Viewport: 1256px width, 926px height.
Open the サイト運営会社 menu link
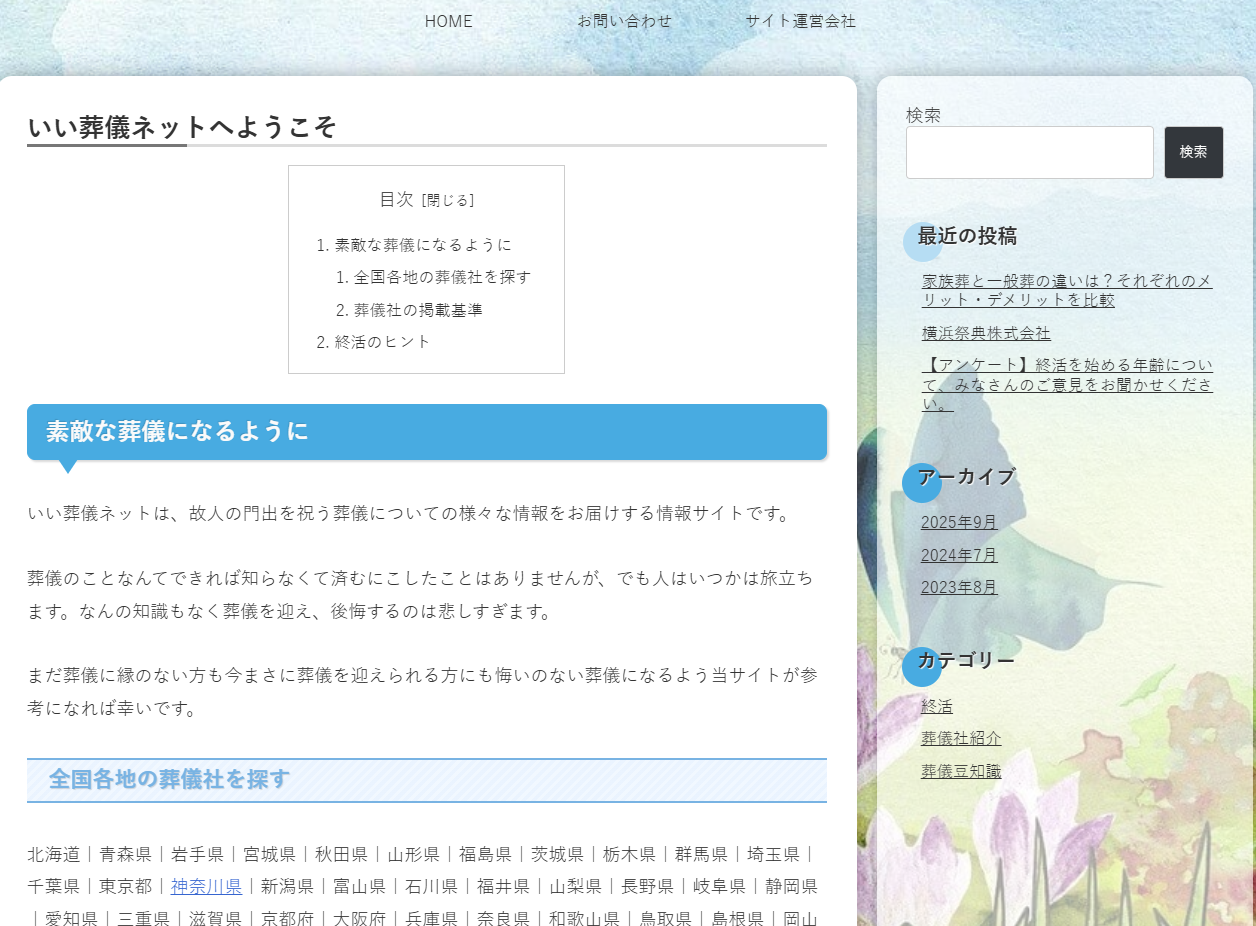800,21
